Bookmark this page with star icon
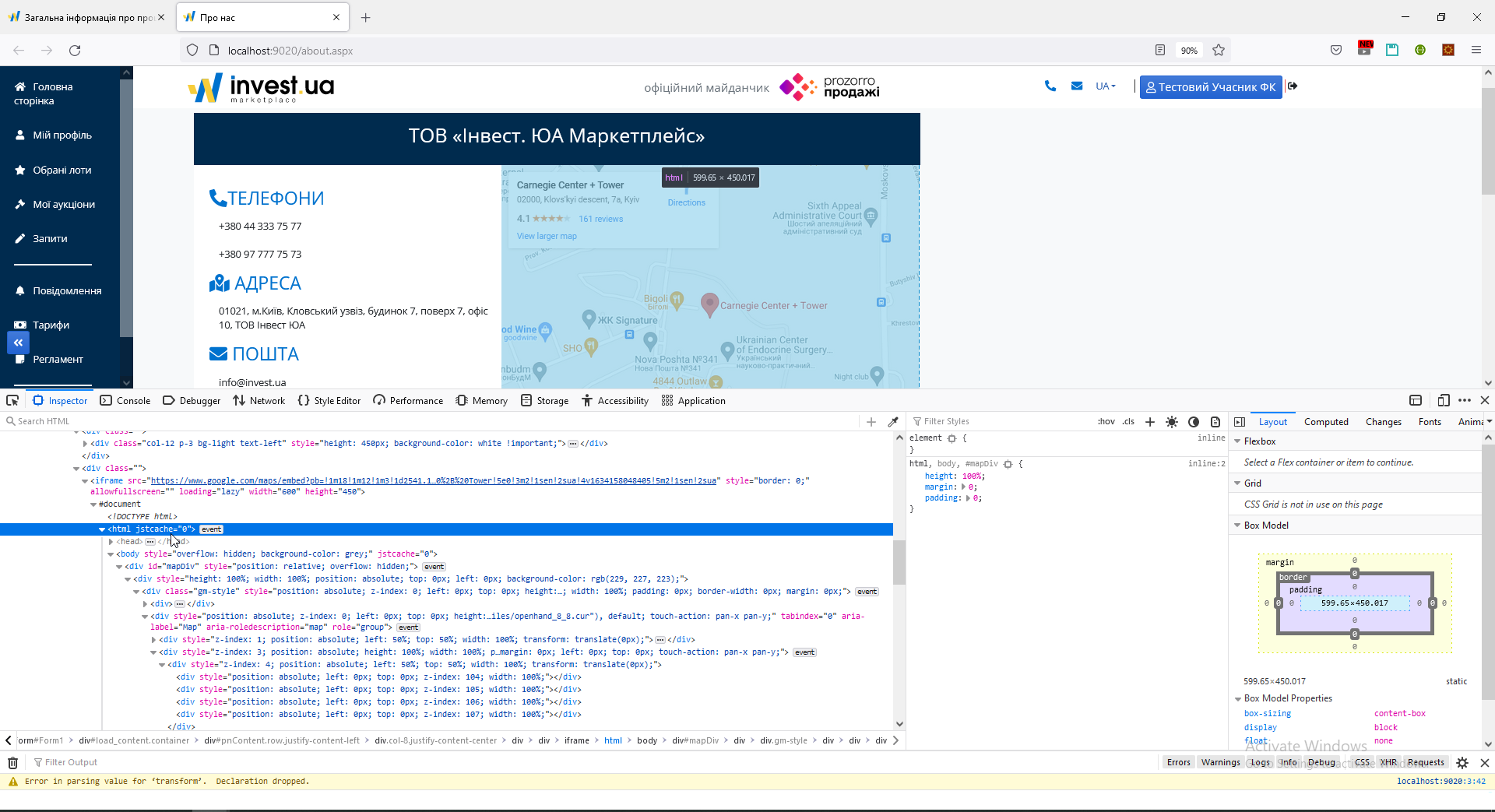The width and height of the screenshot is (1495, 812). [x=1219, y=51]
